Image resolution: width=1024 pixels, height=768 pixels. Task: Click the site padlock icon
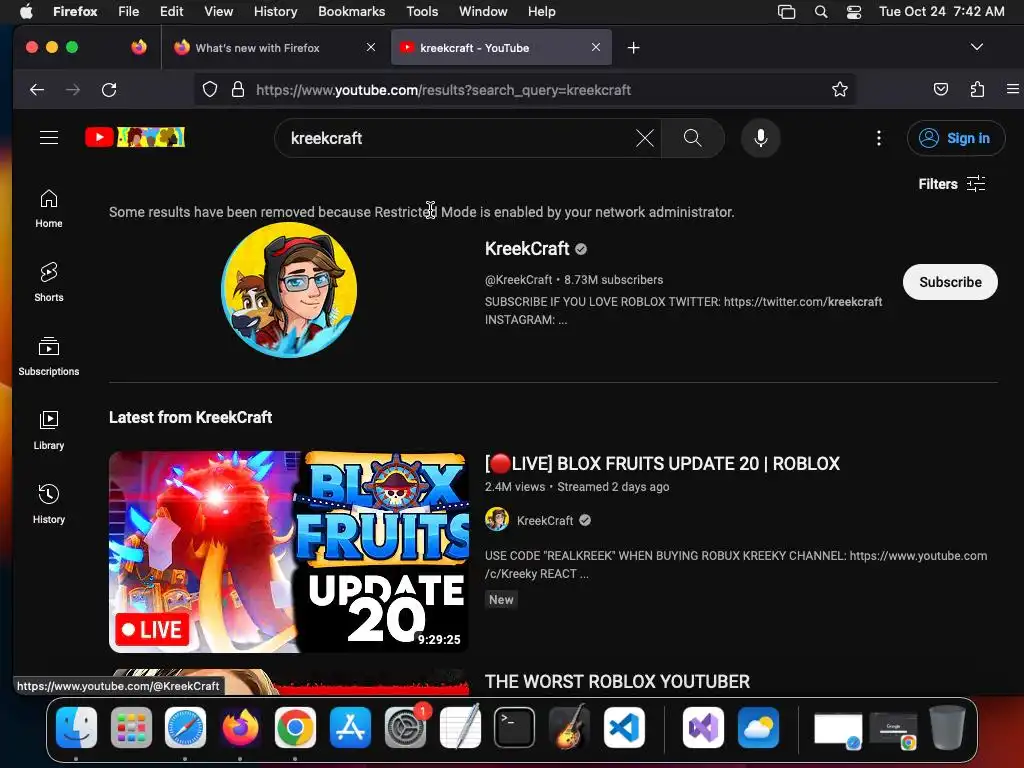coord(238,89)
